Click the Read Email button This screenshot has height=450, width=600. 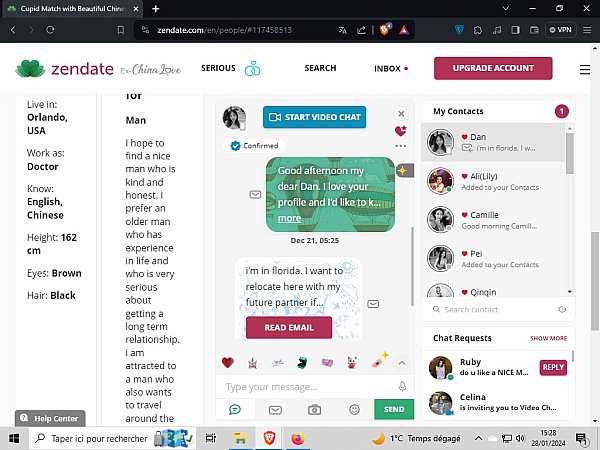(289, 328)
